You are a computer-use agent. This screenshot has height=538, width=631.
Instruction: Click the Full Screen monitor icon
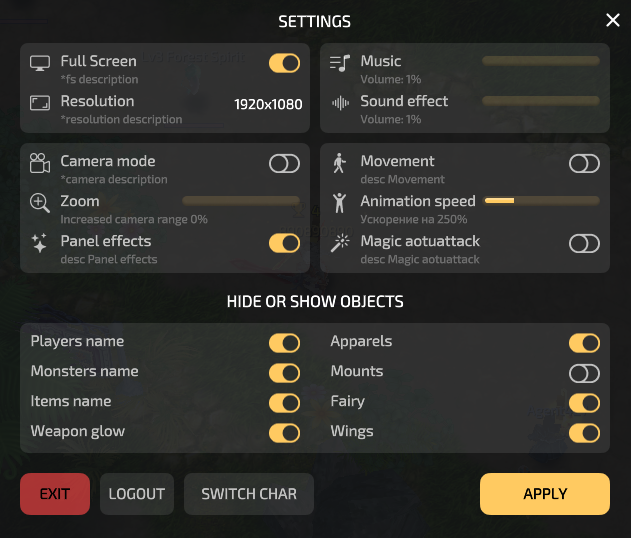point(40,63)
